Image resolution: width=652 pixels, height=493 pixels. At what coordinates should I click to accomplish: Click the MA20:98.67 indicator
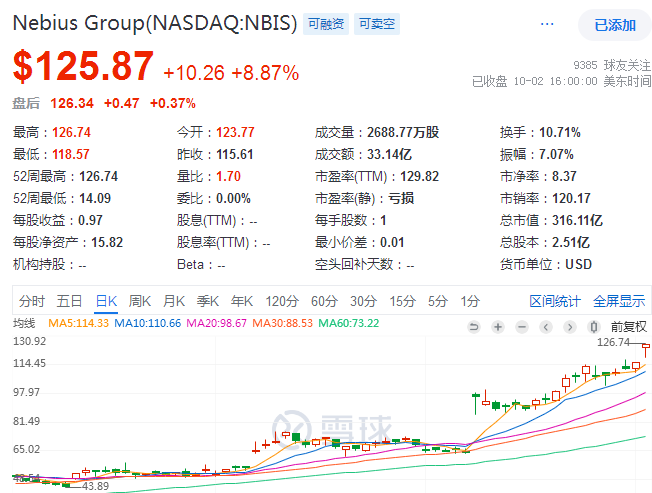217,323
